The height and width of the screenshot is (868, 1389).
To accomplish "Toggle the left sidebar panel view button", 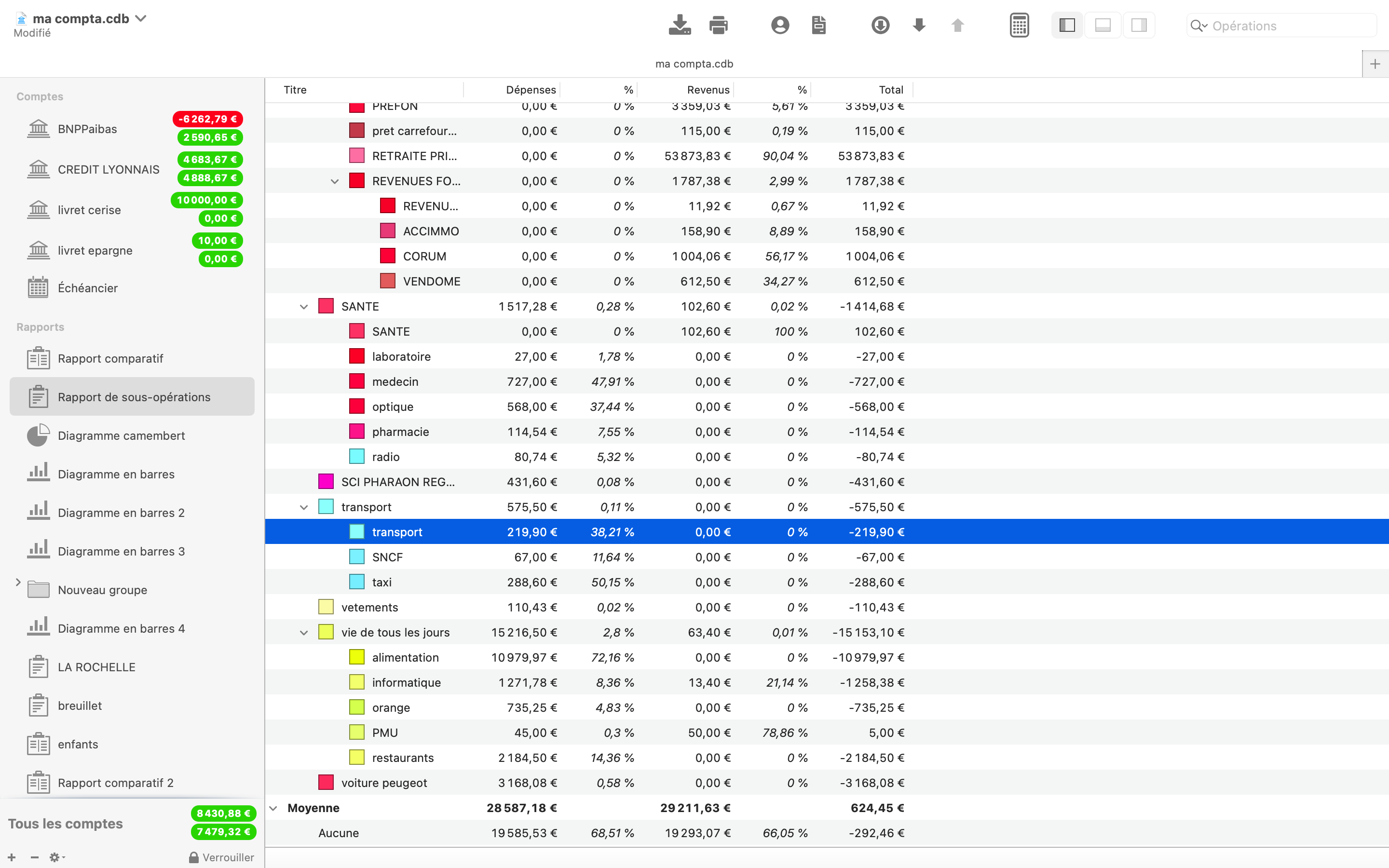I will coord(1066,25).
